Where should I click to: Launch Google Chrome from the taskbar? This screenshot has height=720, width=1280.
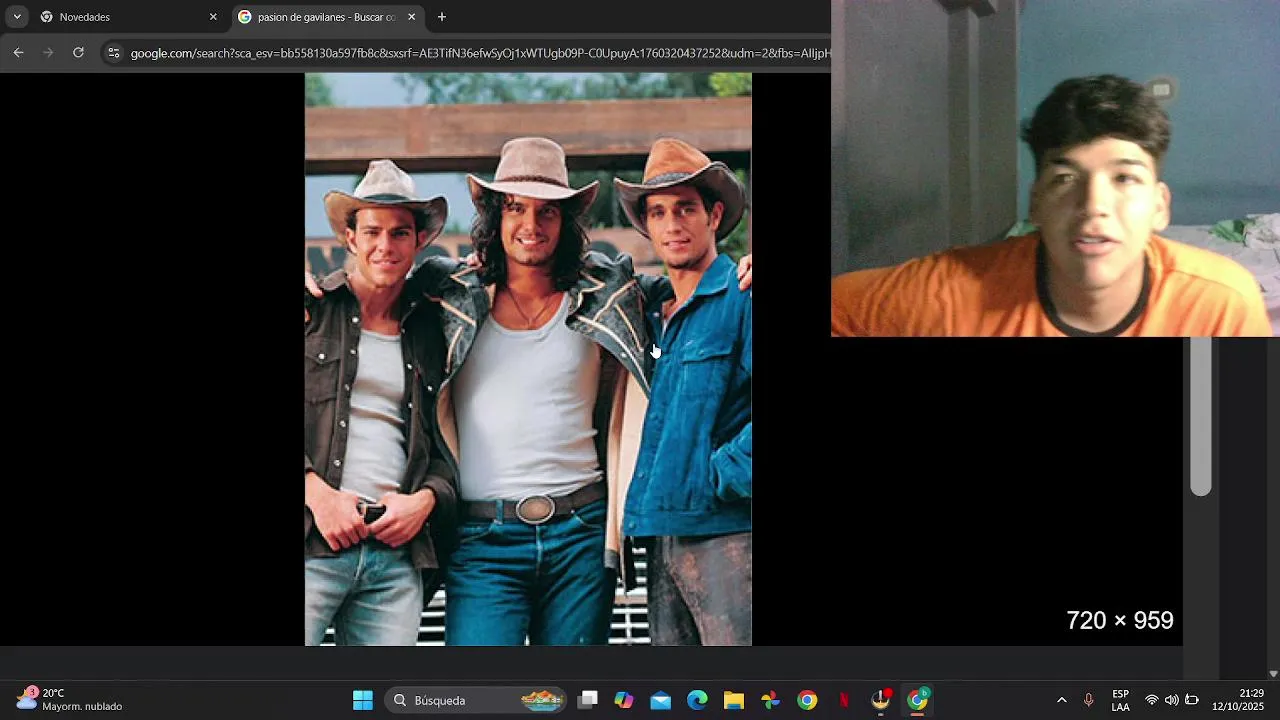coord(807,700)
